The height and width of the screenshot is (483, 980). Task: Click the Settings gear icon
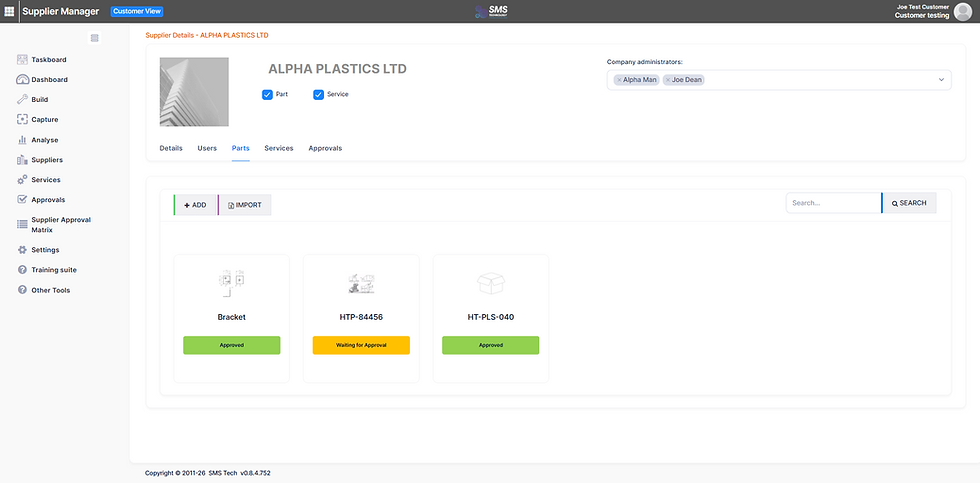[22, 250]
